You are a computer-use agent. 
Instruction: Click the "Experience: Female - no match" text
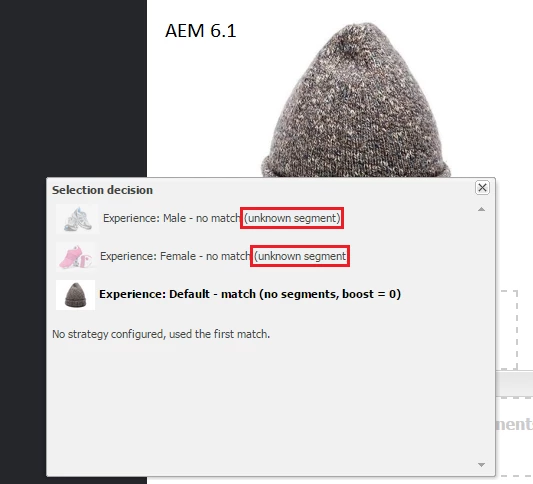point(175,256)
